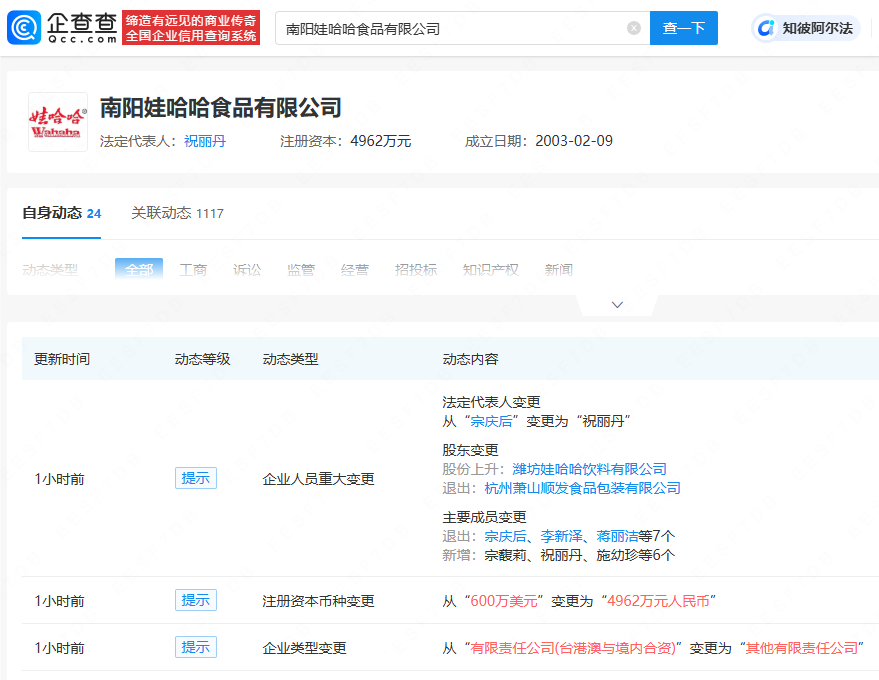Click the 动态类型 column header

pos(290,359)
